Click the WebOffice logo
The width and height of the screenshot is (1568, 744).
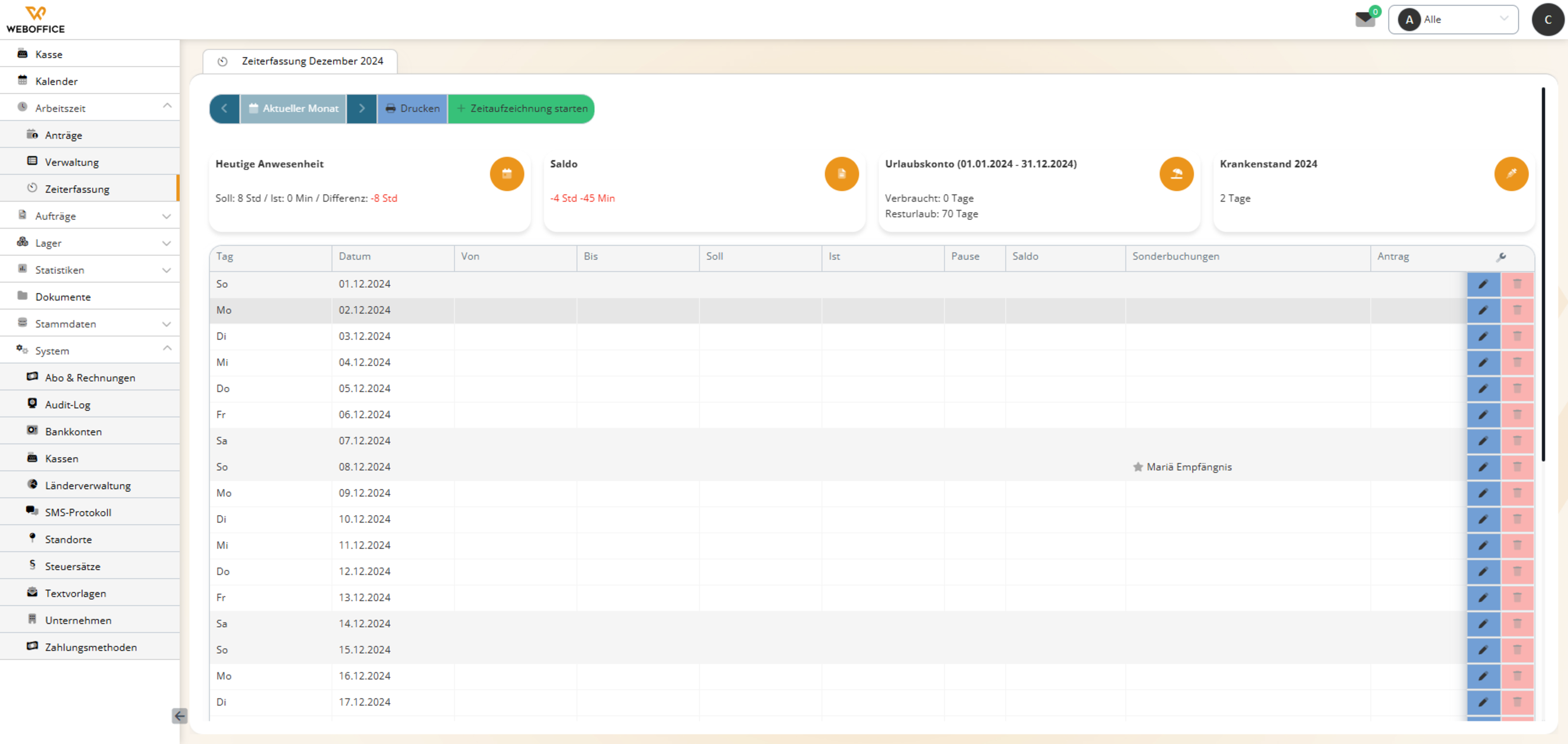click(35, 19)
